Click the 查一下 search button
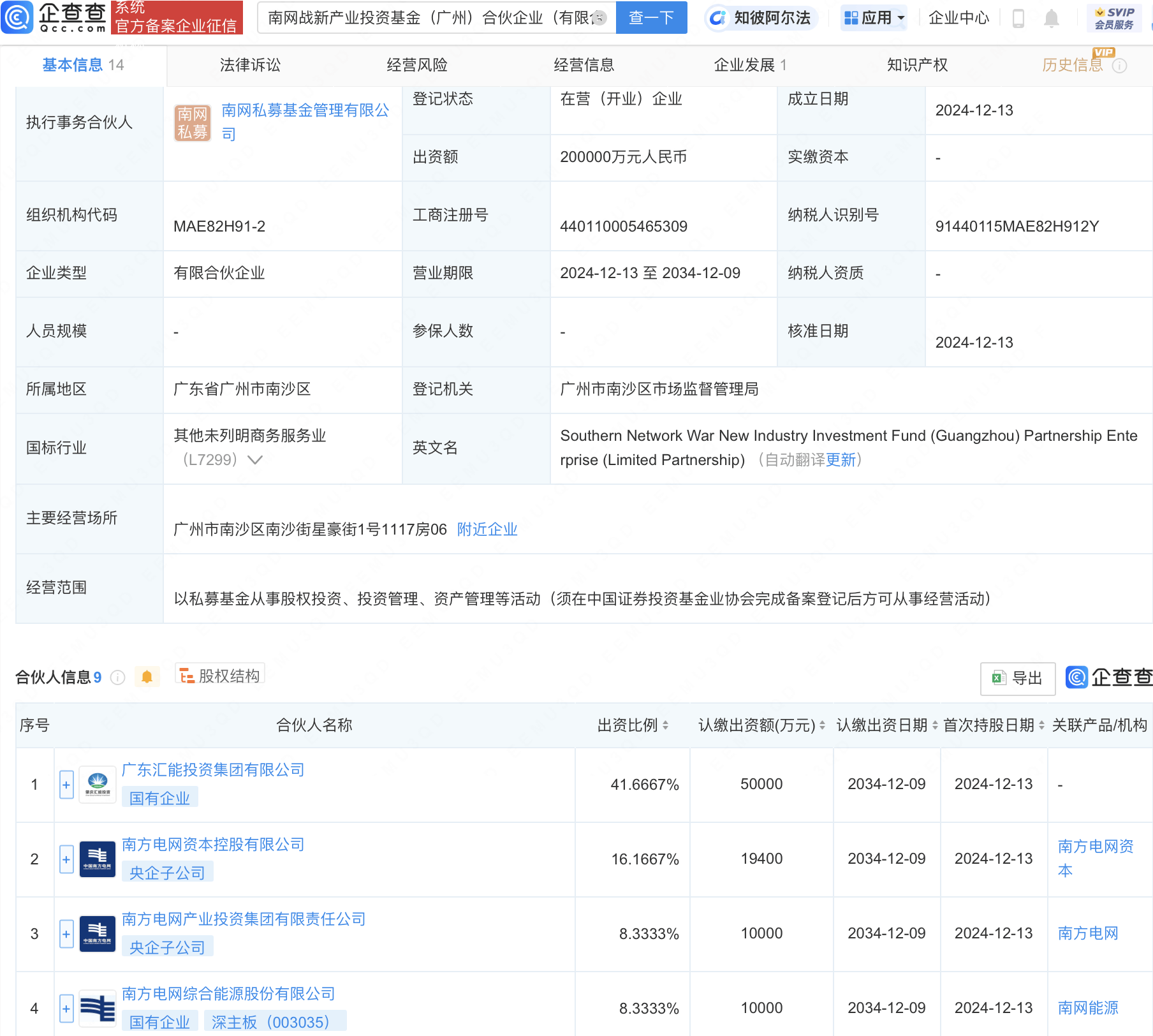This screenshot has width=1153, height=1036. 651,18
